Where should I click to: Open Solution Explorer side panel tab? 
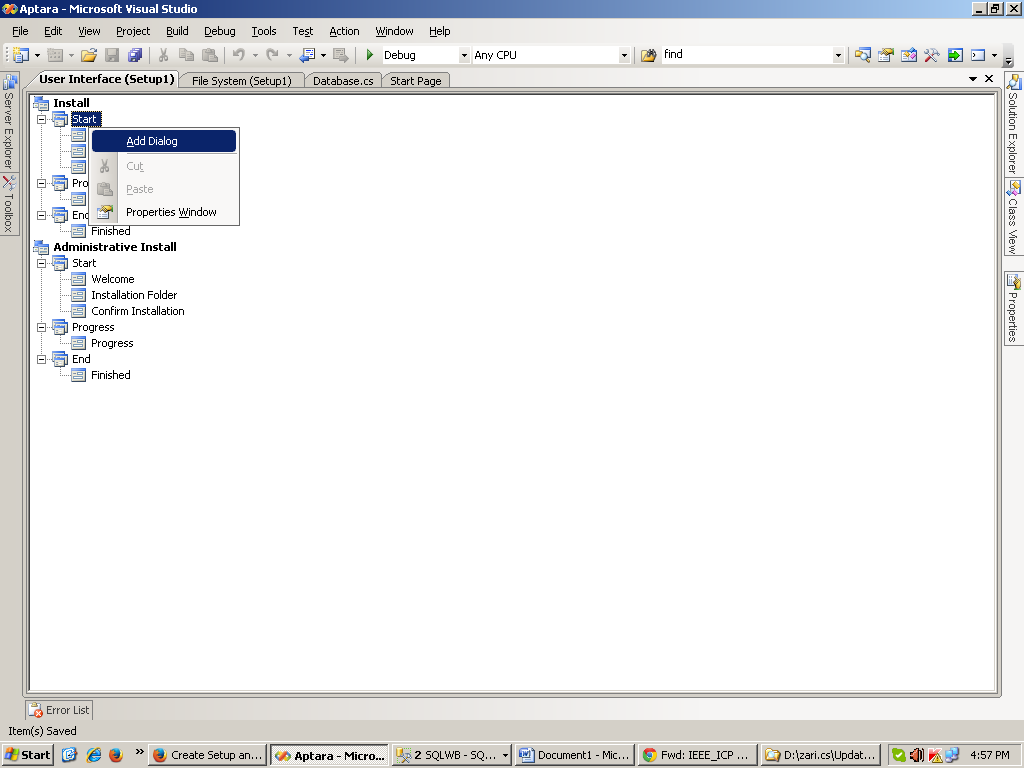(x=1014, y=124)
